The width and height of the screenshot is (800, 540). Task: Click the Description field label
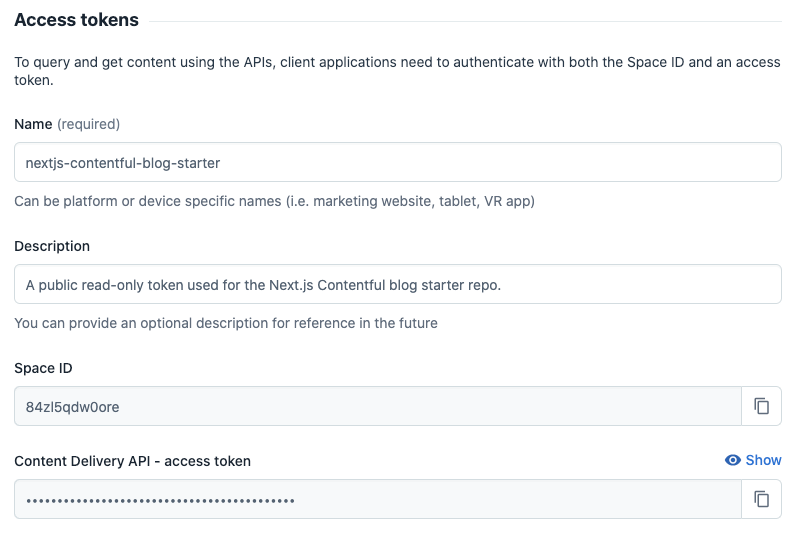click(52, 246)
